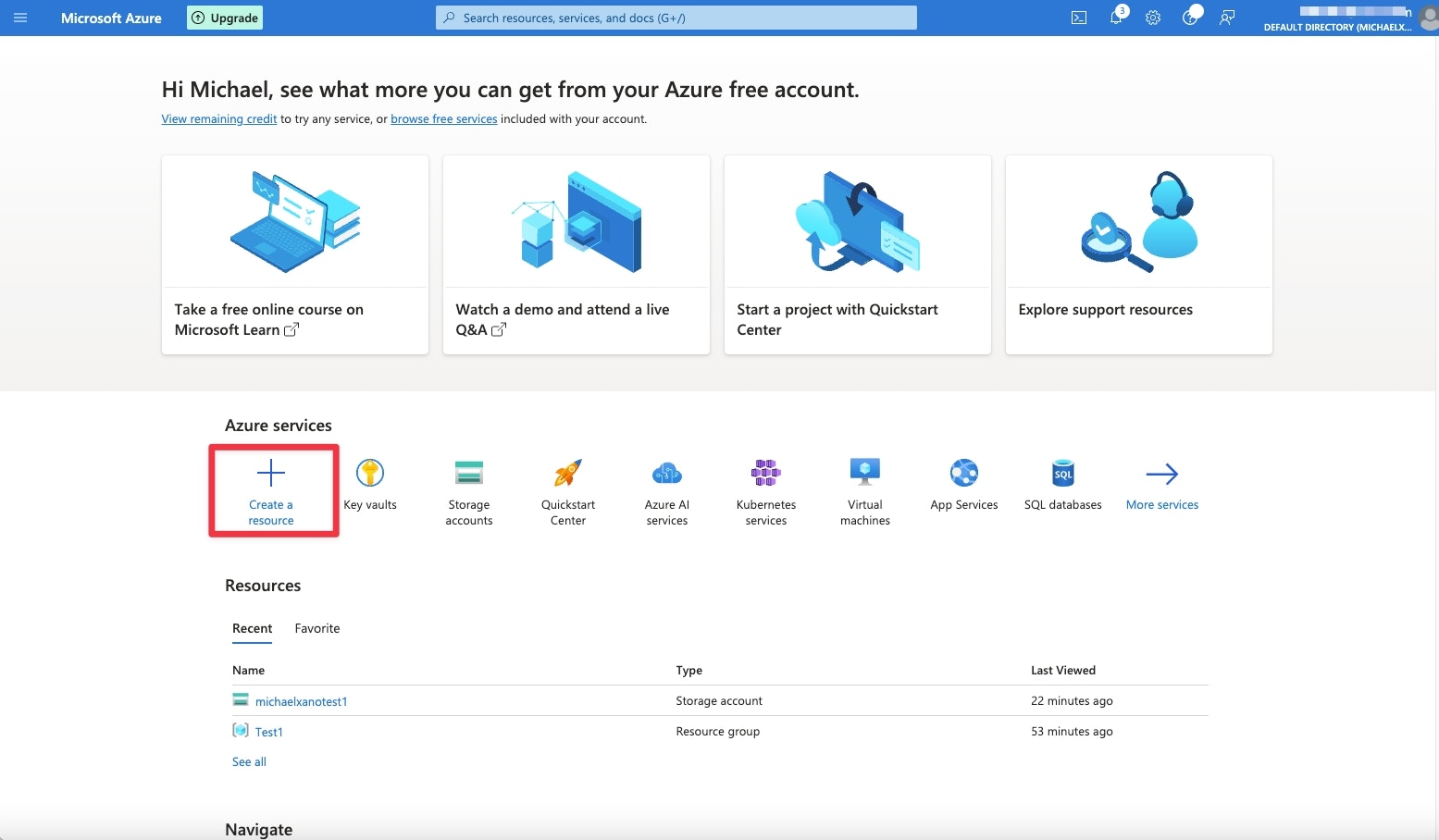Open App Services
Image resolution: width=1439 pixels, height=840 pixels.
point(964,485)
